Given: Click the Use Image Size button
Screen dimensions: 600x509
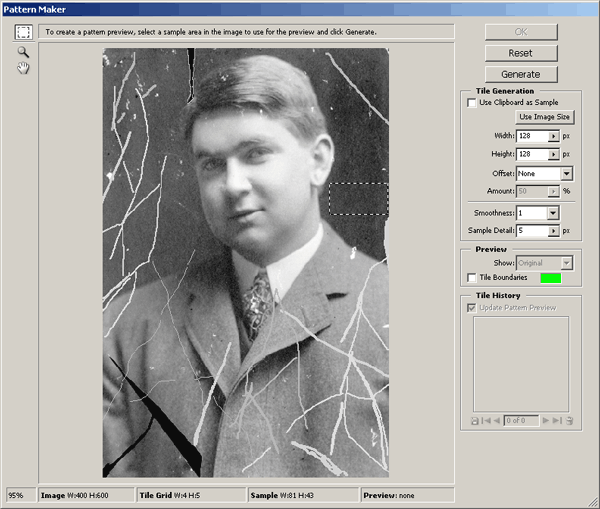Looking at the screenshot, I should (543, 117).
